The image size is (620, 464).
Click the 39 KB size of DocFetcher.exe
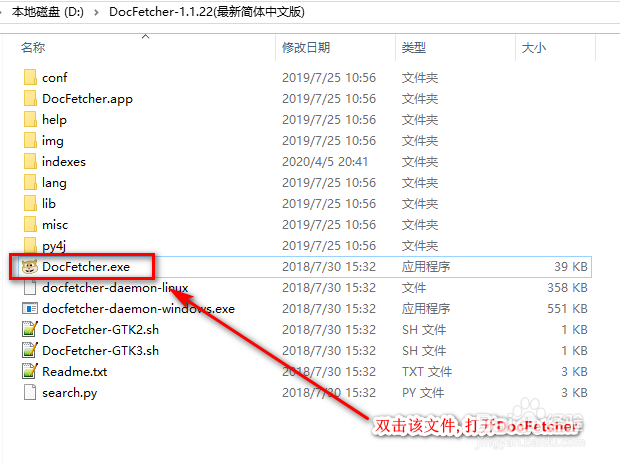coord(571,267)
